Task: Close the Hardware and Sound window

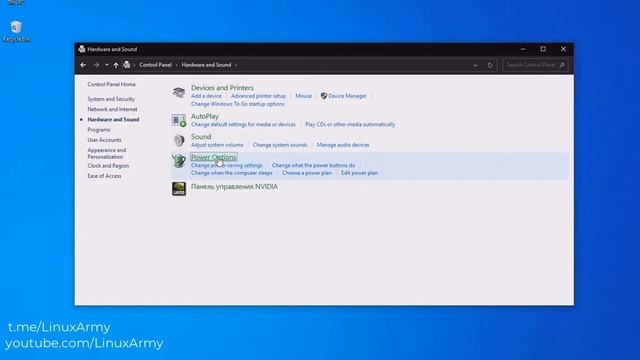Action: [x=563, y=49]
